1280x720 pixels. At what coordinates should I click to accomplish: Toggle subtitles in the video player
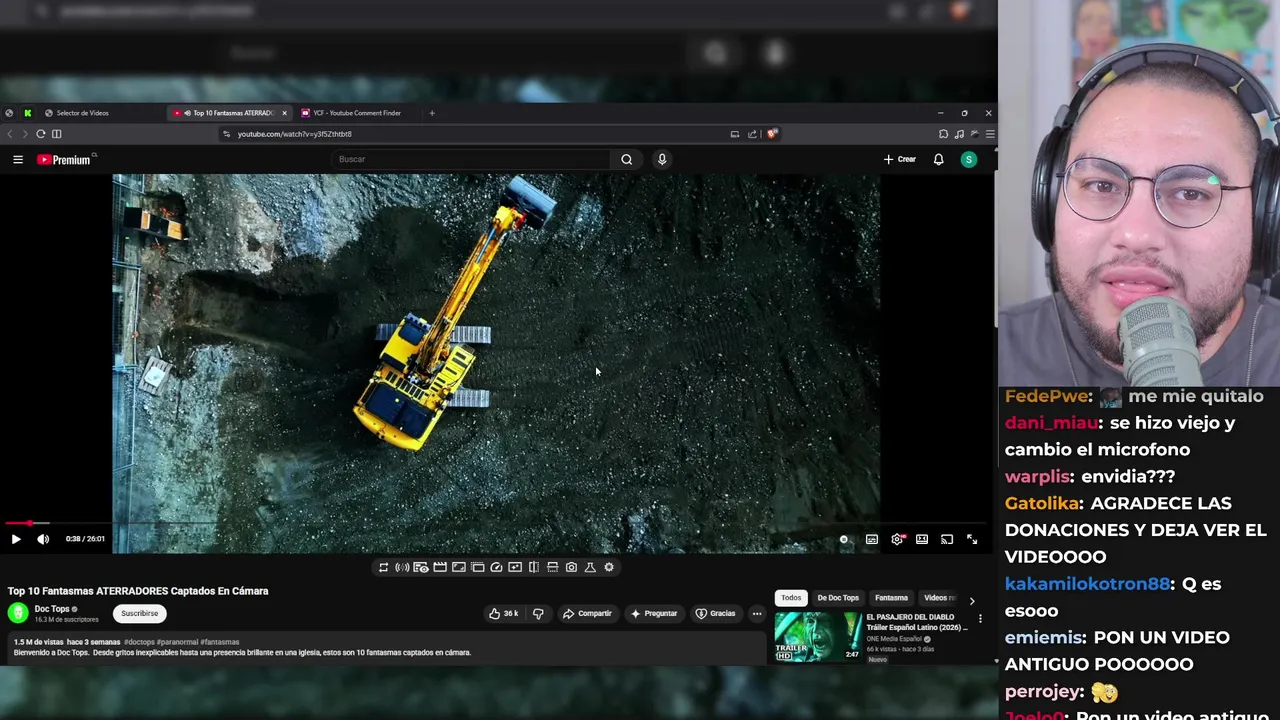pyautogui.click(x=872, y=539)
